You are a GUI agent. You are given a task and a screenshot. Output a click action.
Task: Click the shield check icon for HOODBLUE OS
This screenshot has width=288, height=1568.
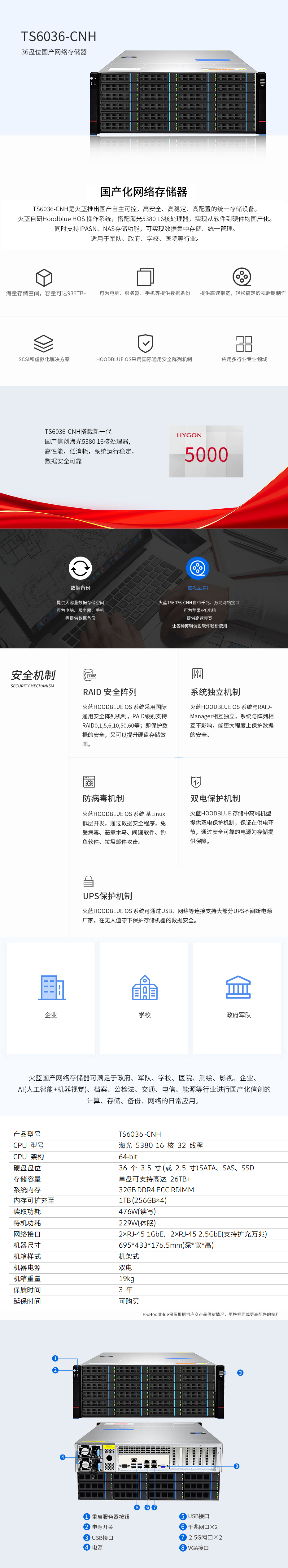click(145, 343)
